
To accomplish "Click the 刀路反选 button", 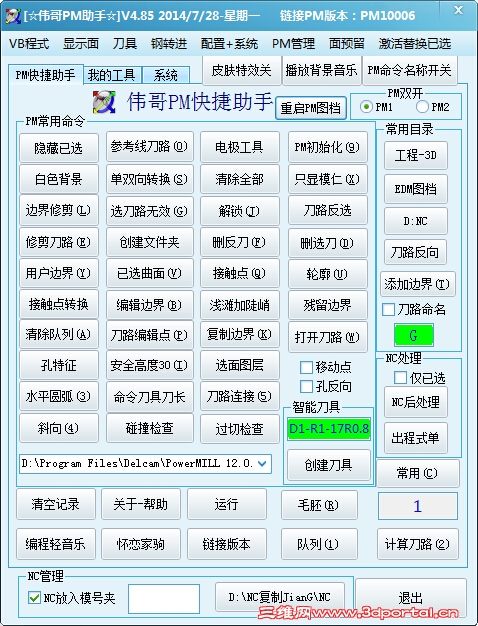I will [327, 210].
